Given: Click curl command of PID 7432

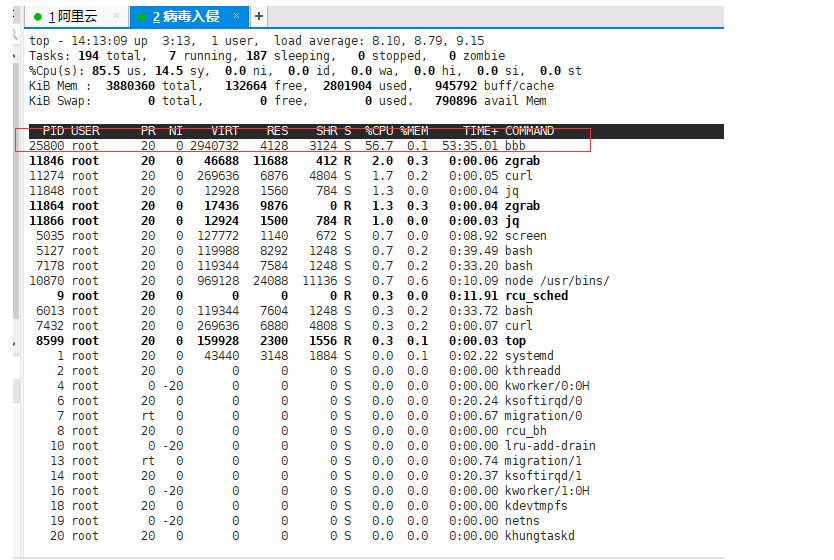Looking at the screenshot, I should click(519, 325).
